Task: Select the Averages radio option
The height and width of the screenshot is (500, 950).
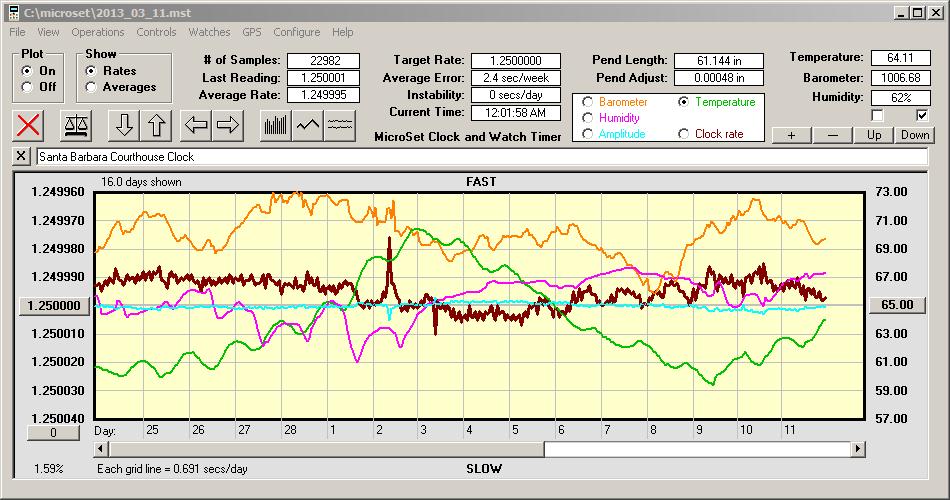Action: [92, 87]
